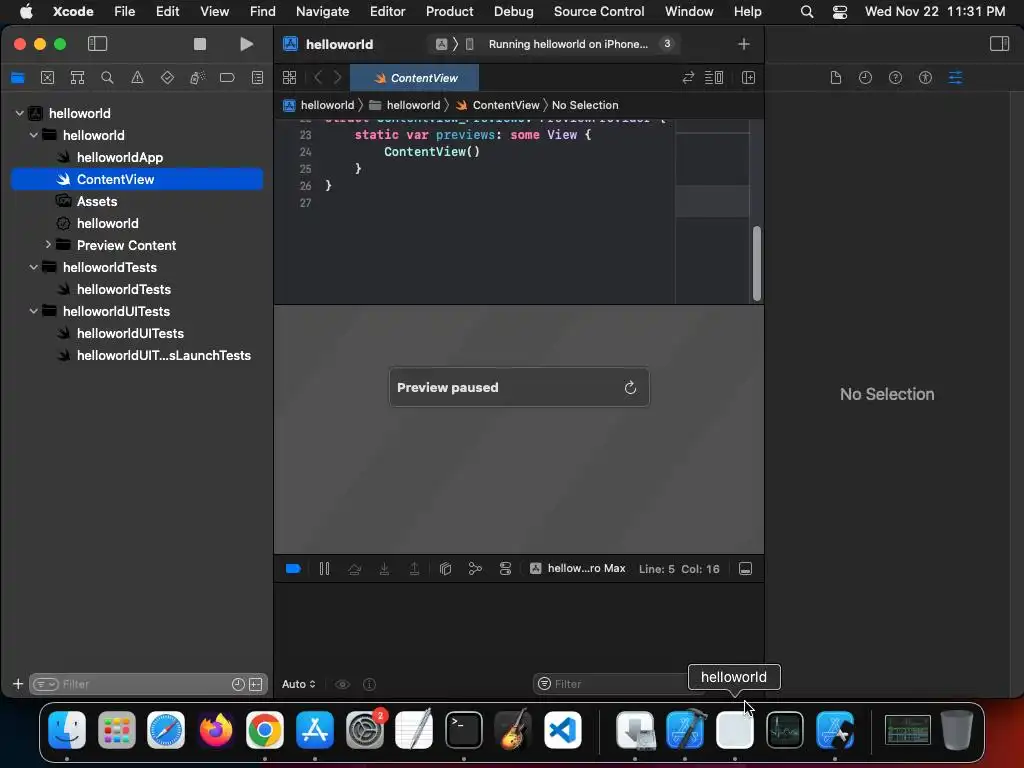The image size is (1024, 768).
Task: Click the plus Library button
Action: [x=743, y=44]
